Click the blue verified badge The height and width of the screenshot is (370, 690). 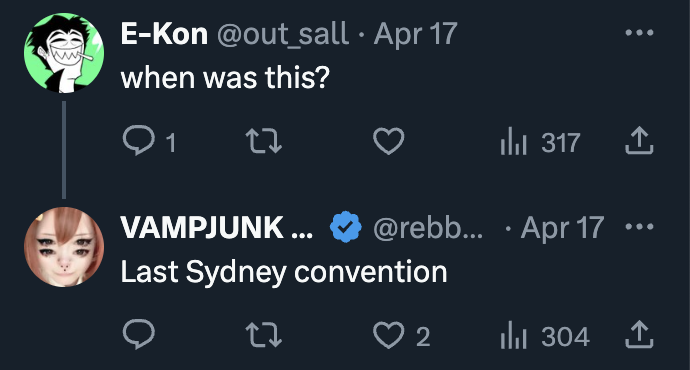click(x=346, y=227)
